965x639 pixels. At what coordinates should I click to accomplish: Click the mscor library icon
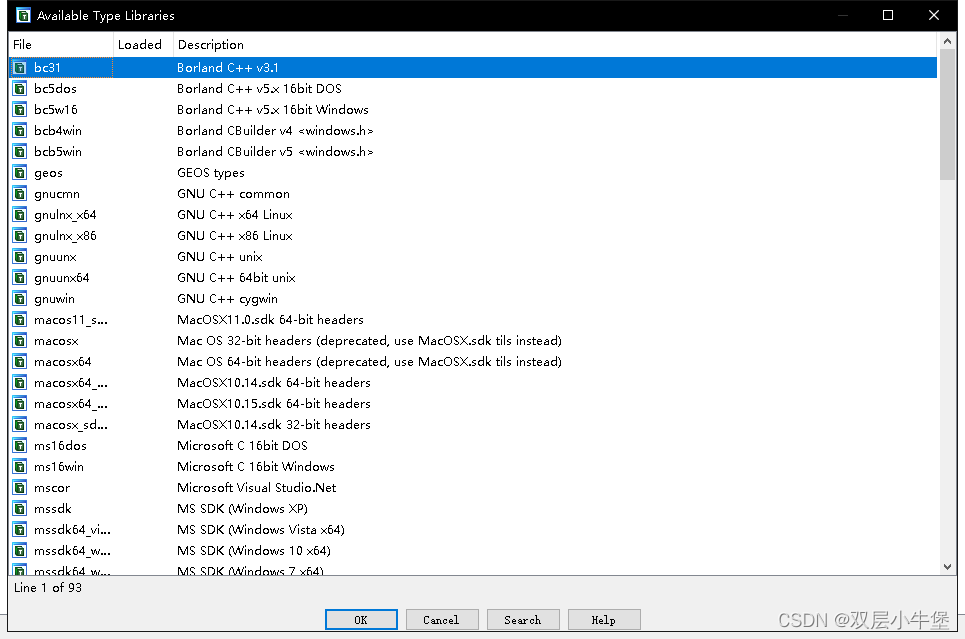pyautogui.click(x=20, y=488)
